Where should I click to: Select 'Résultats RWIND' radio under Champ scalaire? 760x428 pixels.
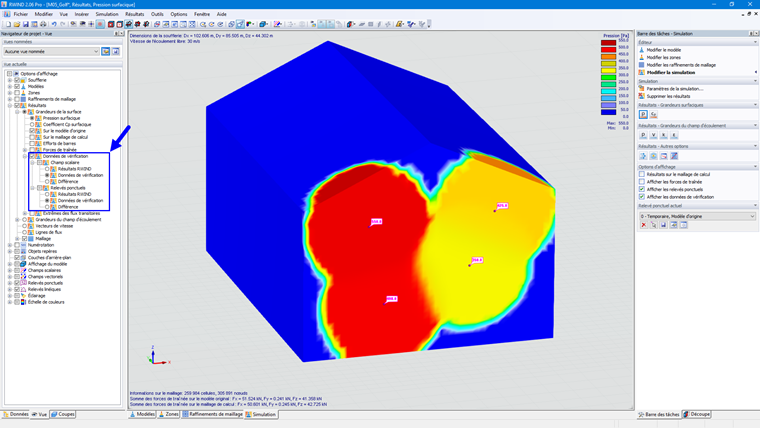[x=47, y=169]
